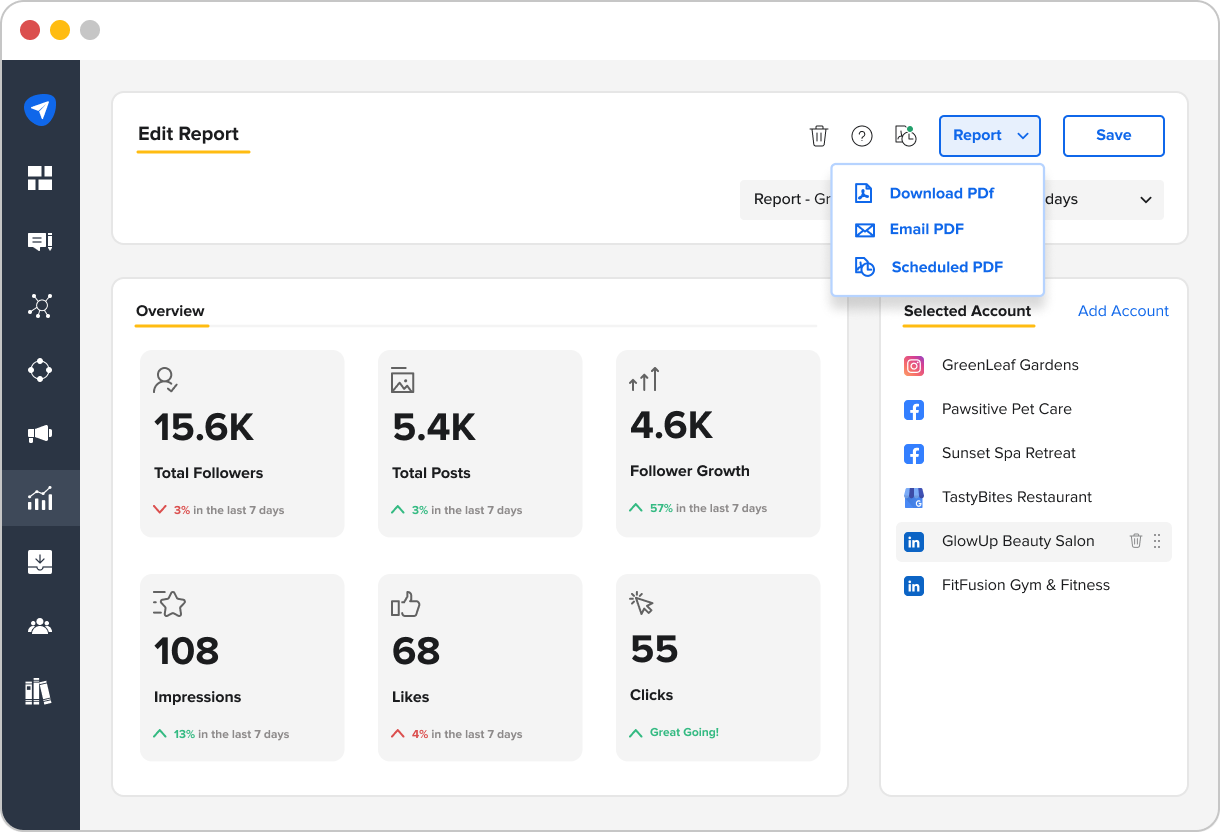Click the LinkedIn icon for FitFusion Gym & Fitness
Image resolution: width=1220 pixels, height=832 pixels.
914,586
